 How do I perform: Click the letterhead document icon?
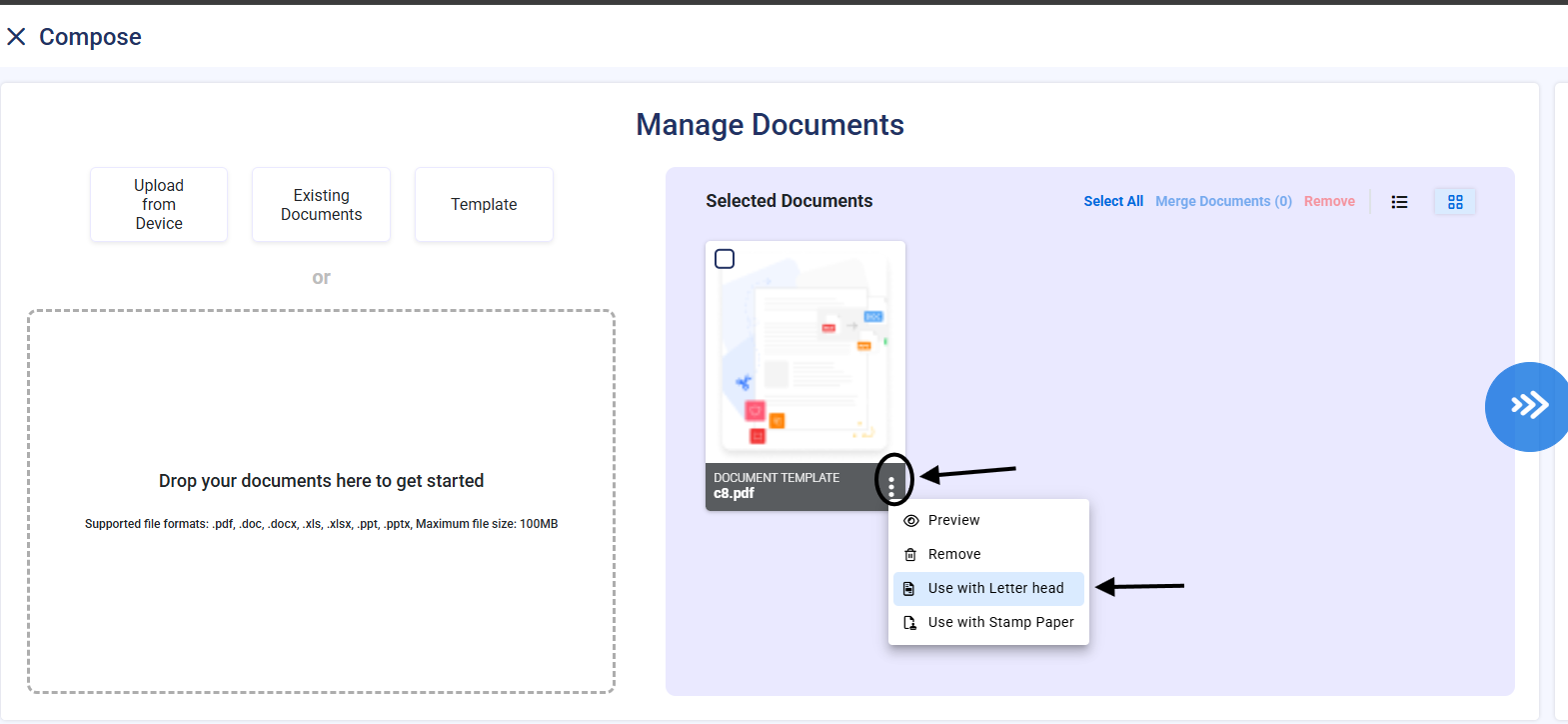909,589
